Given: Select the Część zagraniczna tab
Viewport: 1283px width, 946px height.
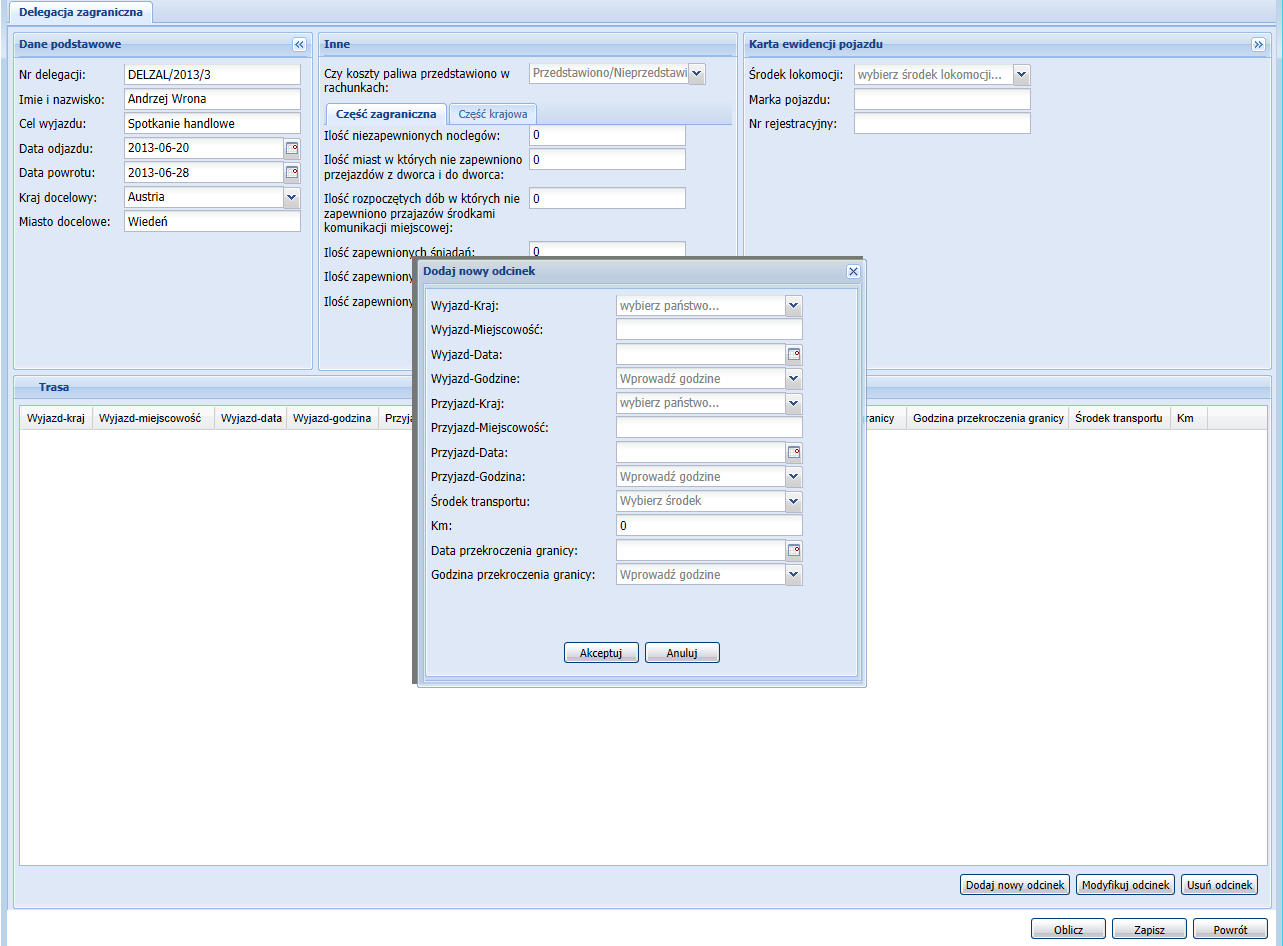Looking at the screenshot, I should 386,114.
